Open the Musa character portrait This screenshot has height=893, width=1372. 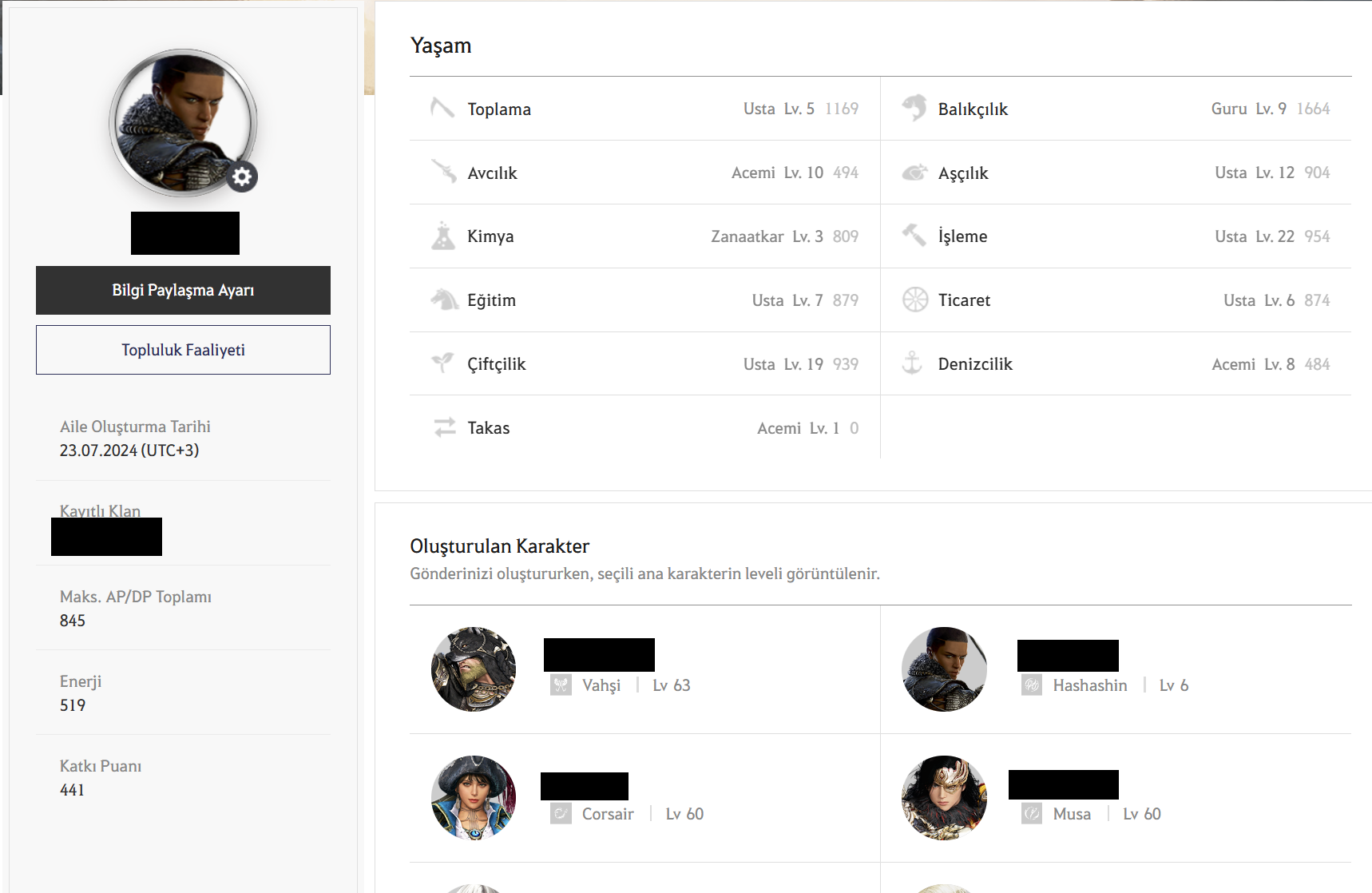pyautogui.click(x=944, y=798)
